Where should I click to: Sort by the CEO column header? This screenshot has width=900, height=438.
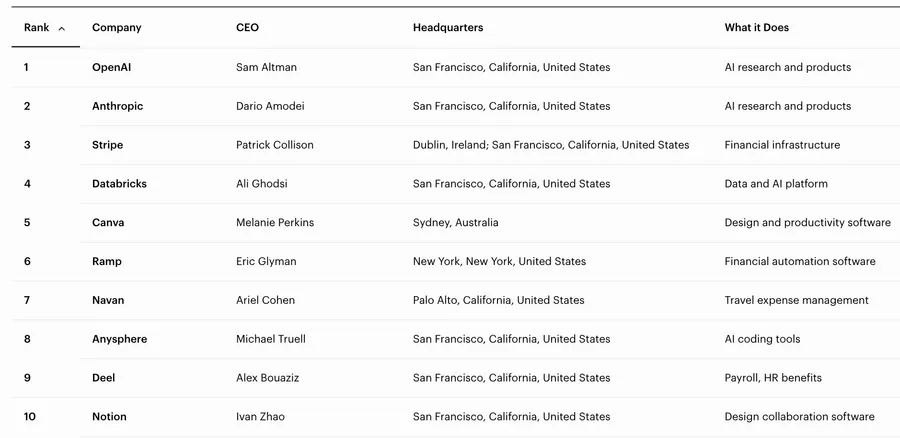(247, 28)
